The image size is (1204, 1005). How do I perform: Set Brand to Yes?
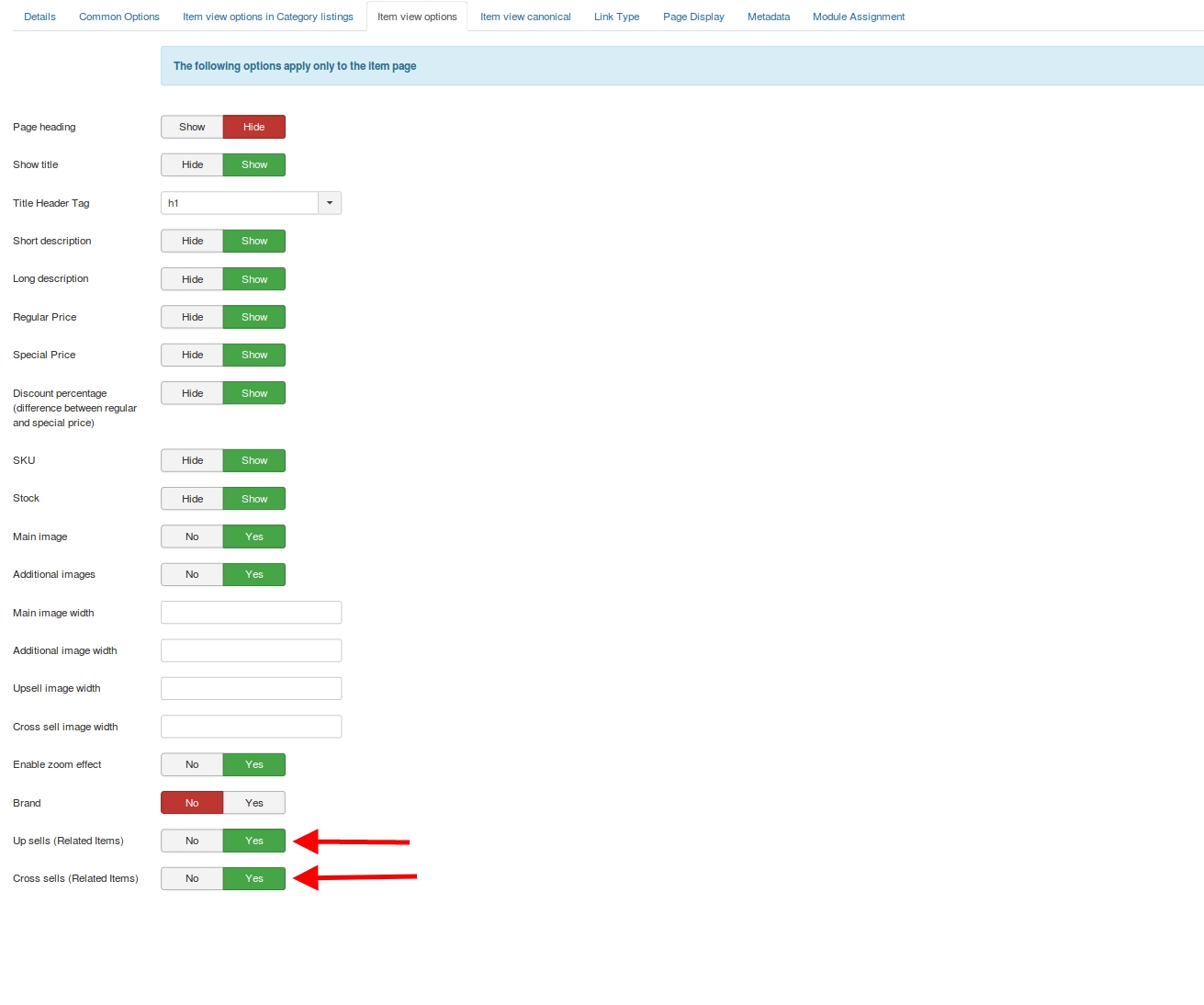[x=254, y=803]
